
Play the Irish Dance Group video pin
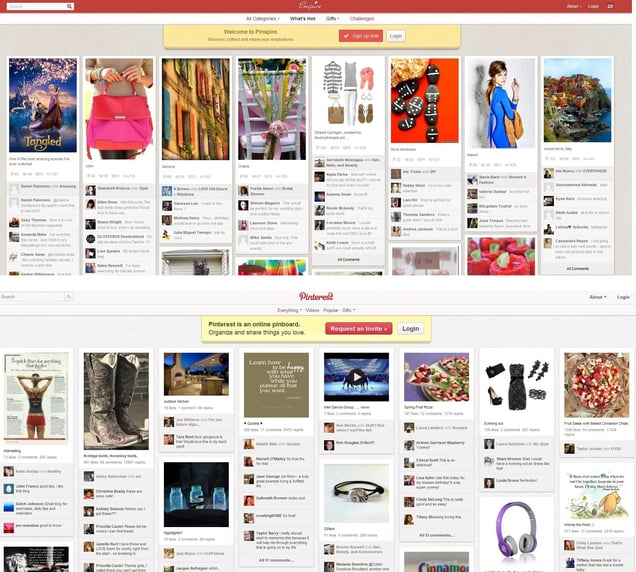[x=357, y=377]
